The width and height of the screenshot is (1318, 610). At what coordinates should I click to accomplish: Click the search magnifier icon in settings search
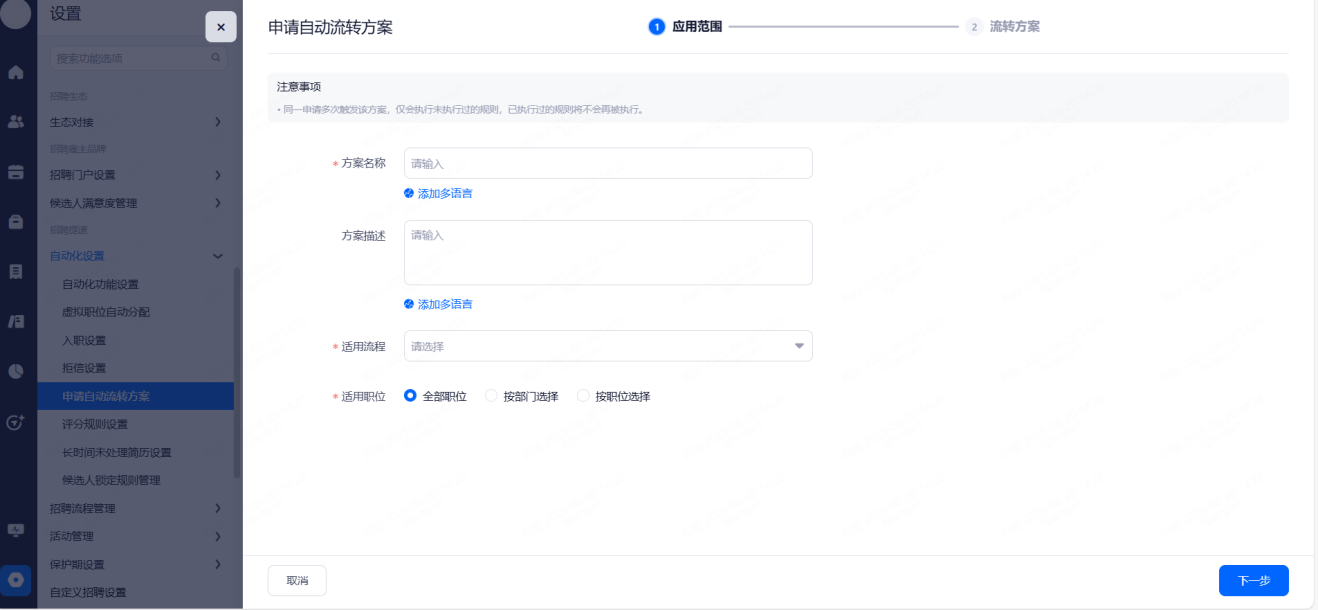pos(215,59)
